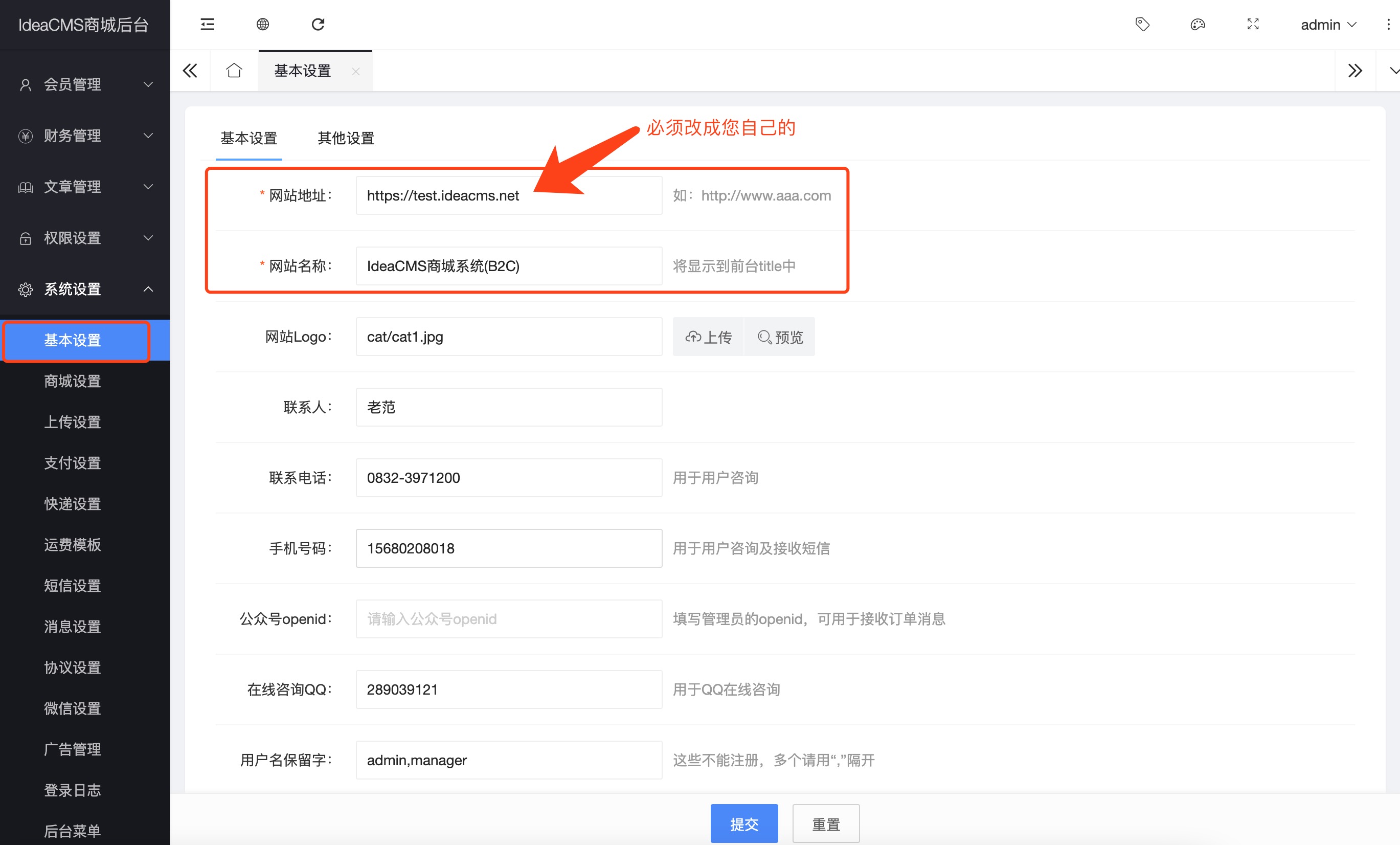Switch to the 其他设置 tab
Viewport: 1400px width, 845px height.
[x=346, y=138]
